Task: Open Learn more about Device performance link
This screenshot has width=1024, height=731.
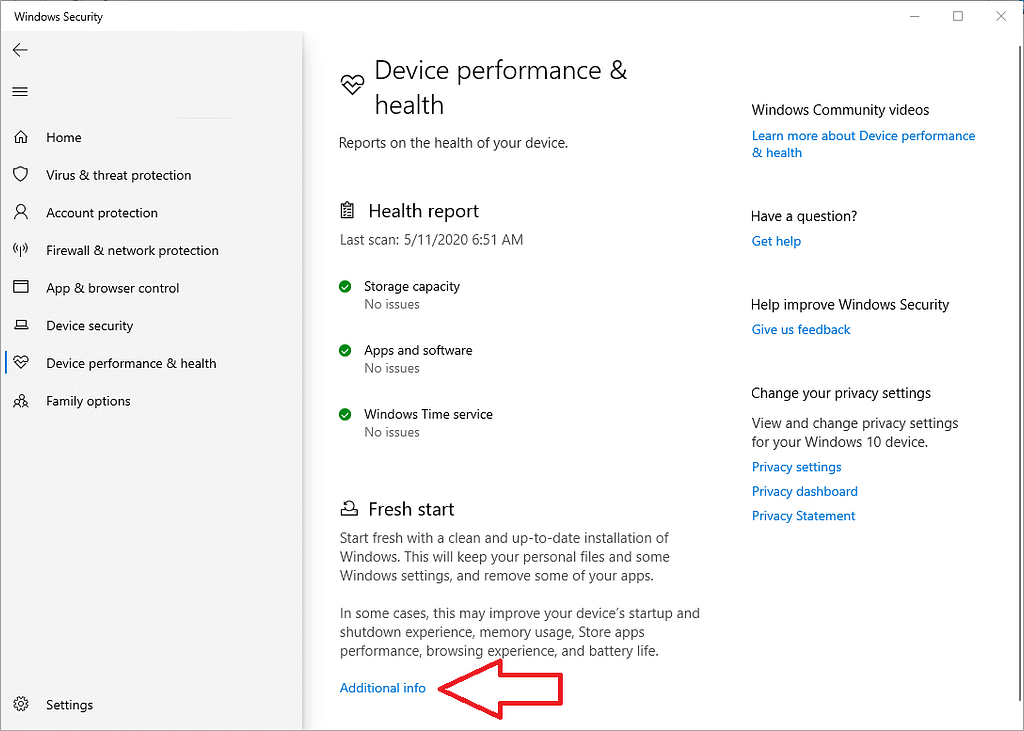Action: click(863, 144)
